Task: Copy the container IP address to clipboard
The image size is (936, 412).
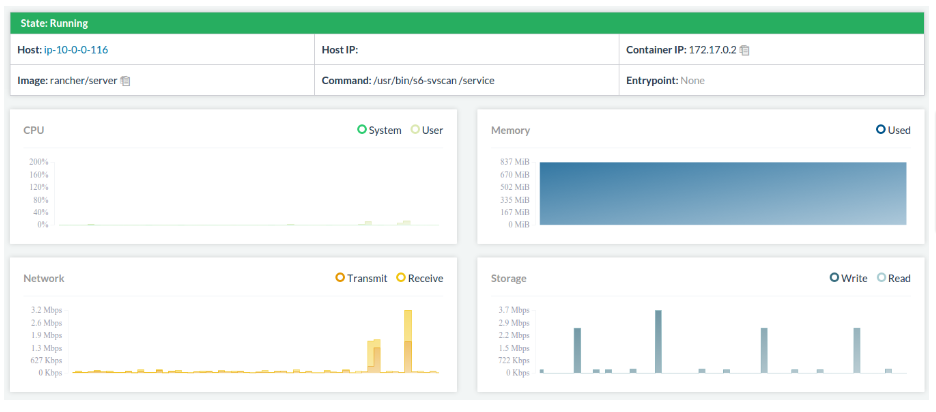Action: (745, 50)
